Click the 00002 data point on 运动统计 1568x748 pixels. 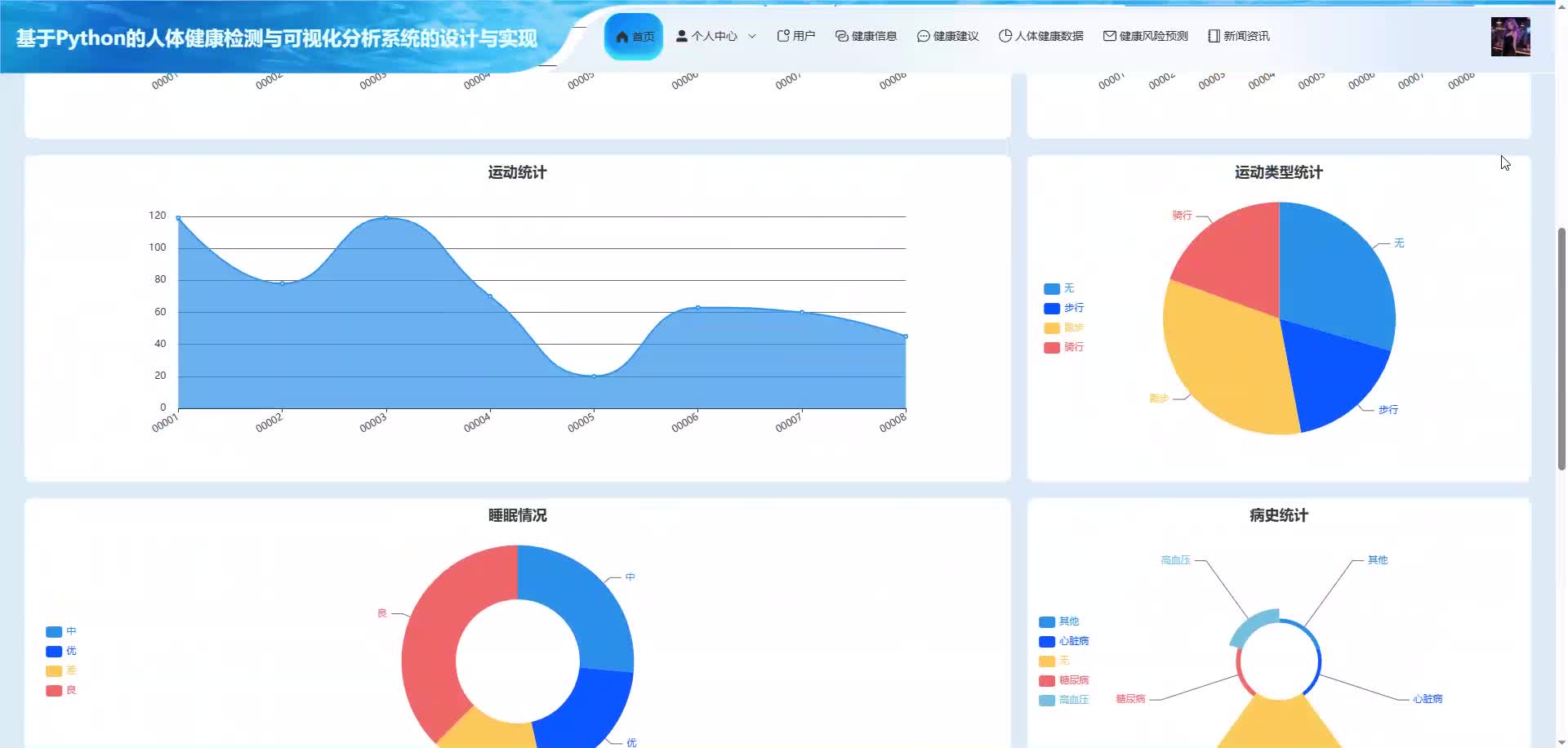[283, 283]
